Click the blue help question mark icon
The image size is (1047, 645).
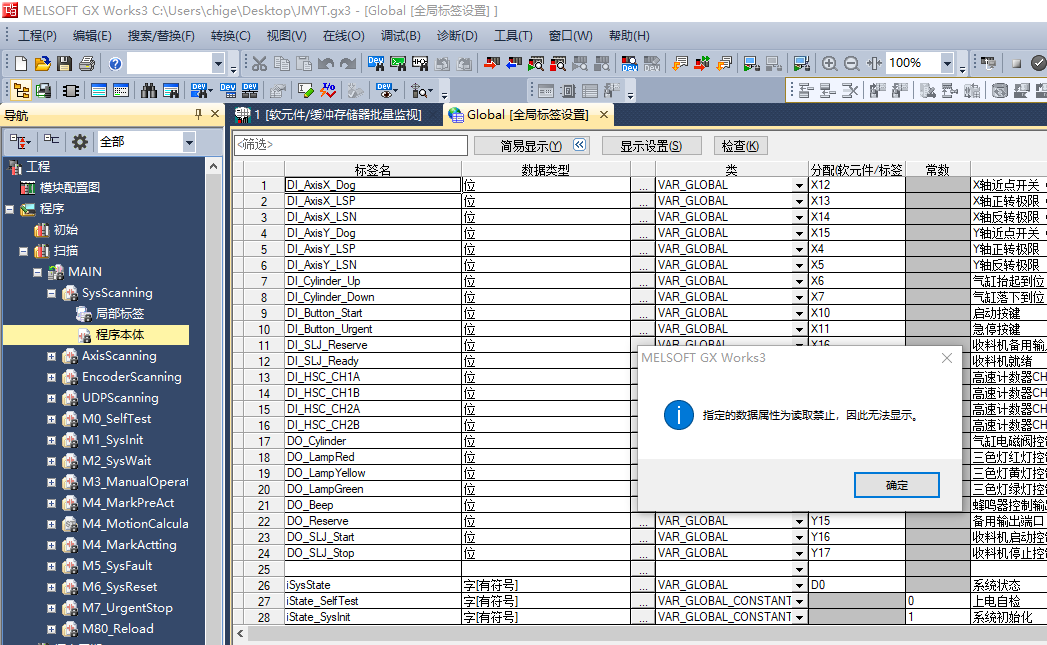[115, 63]
